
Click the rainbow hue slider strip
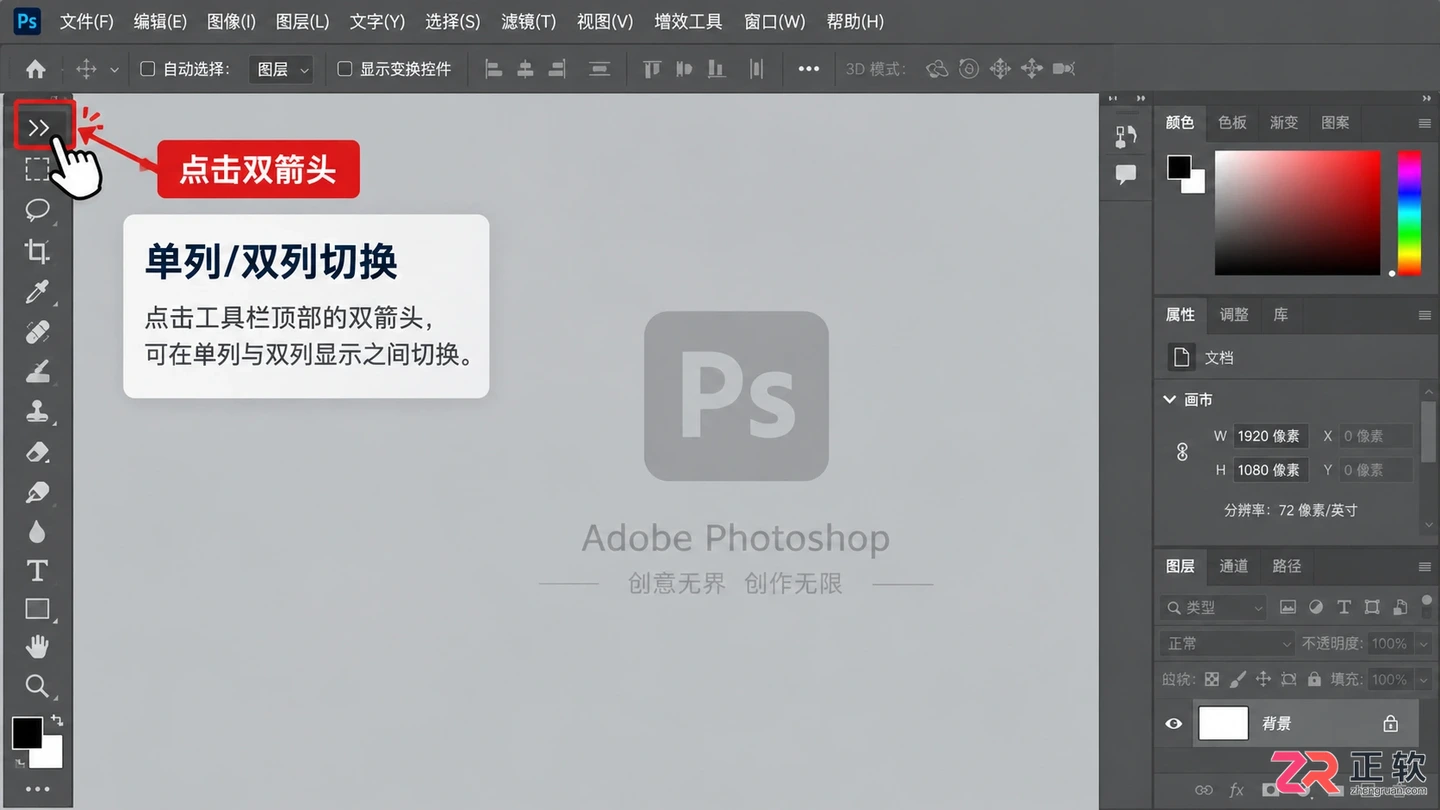[x=1409, y=212]
